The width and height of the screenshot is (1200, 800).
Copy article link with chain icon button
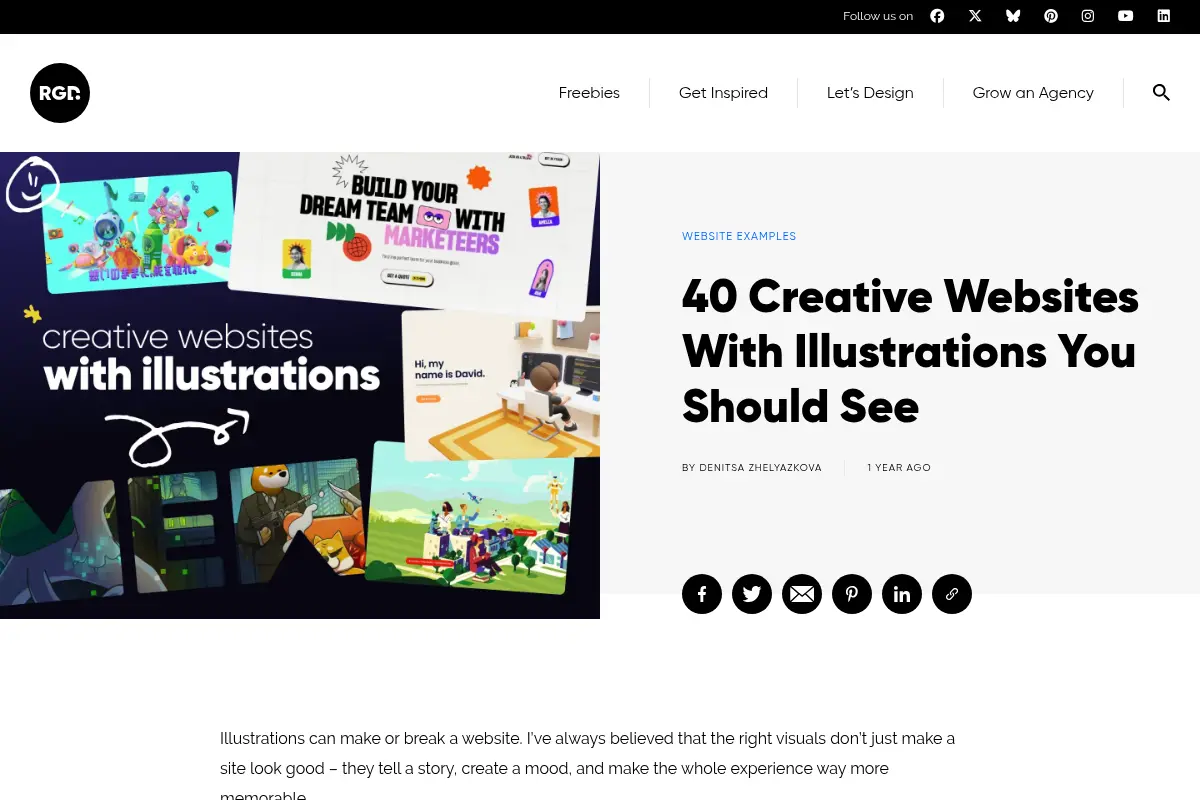(952, 594)
